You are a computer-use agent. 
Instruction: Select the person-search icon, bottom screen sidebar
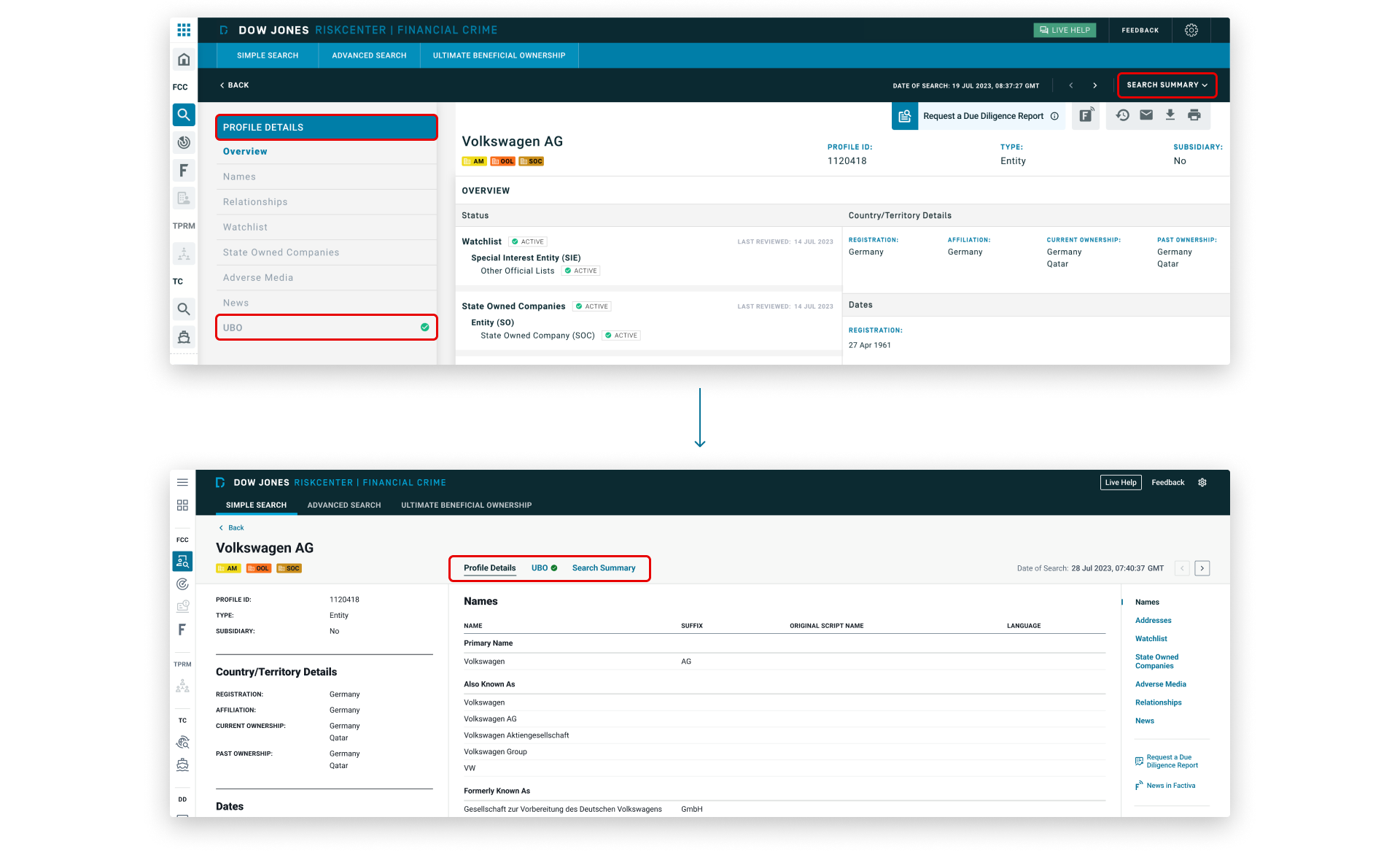[182, 561]
